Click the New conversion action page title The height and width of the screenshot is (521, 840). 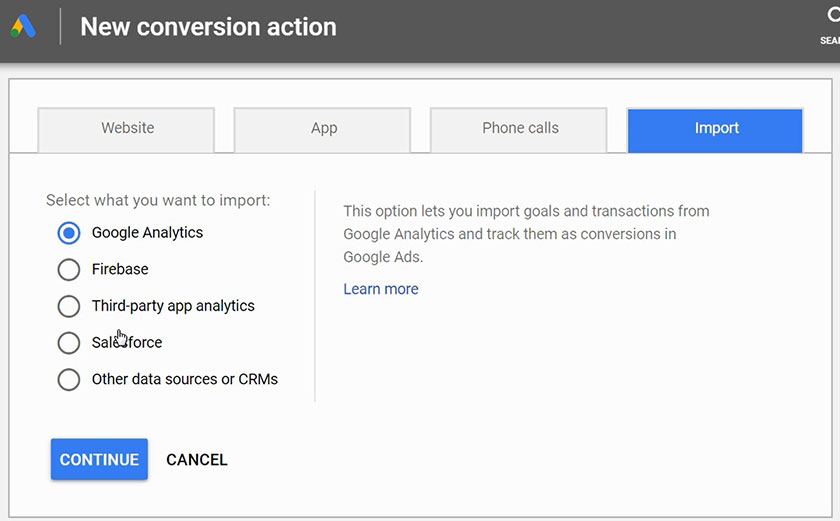pyautogui.click(x=208, y=27)
